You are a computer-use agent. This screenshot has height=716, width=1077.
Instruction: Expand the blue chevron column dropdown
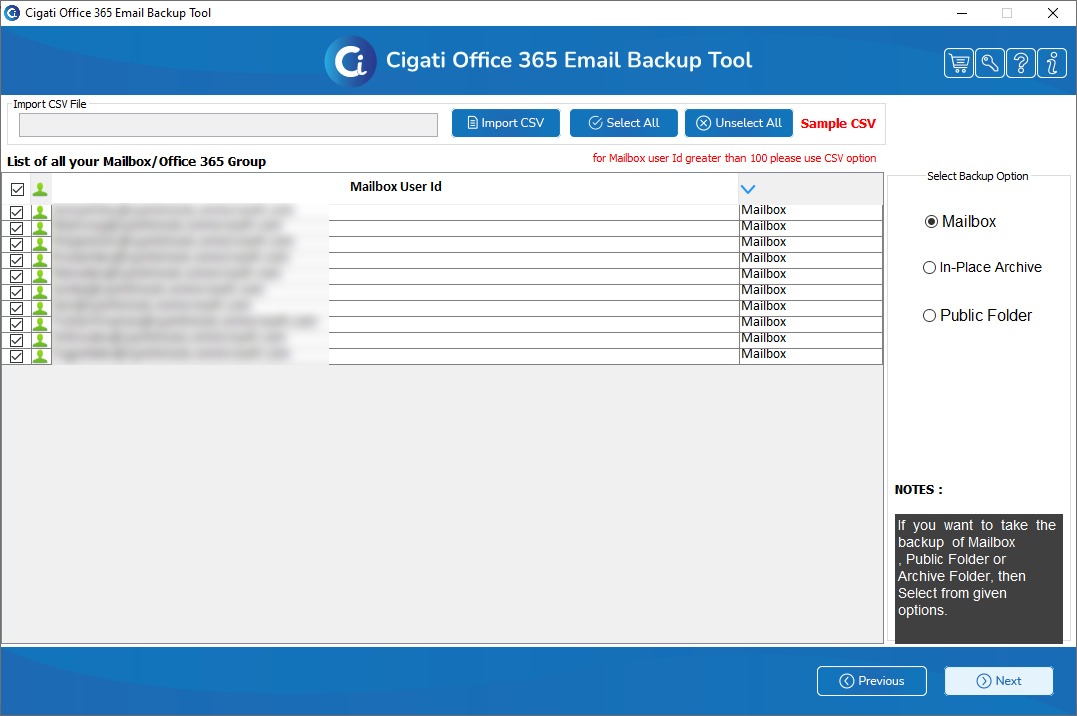pos(748,189)
